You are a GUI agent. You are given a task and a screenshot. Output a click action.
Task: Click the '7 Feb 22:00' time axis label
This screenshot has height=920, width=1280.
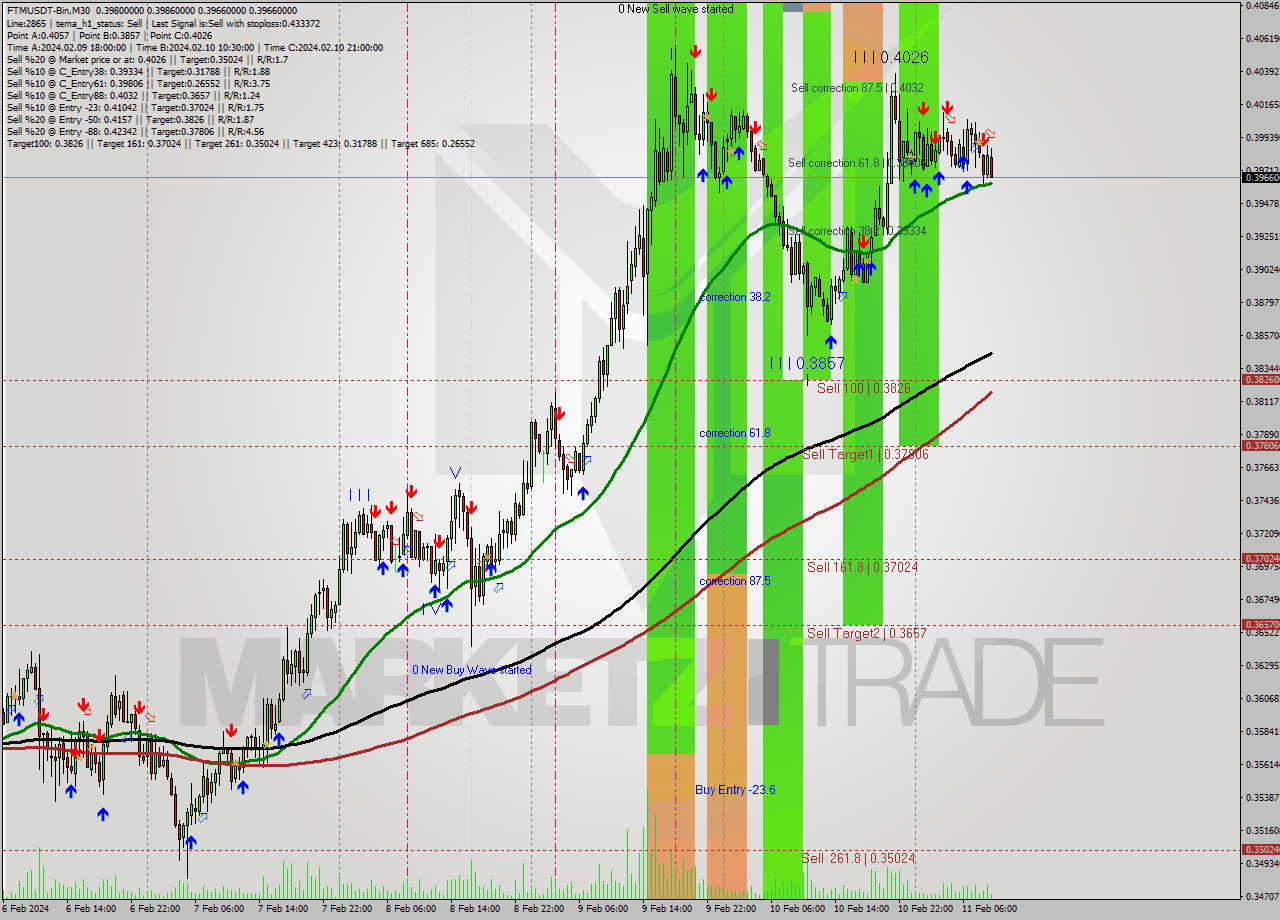[x=347, y=909]
